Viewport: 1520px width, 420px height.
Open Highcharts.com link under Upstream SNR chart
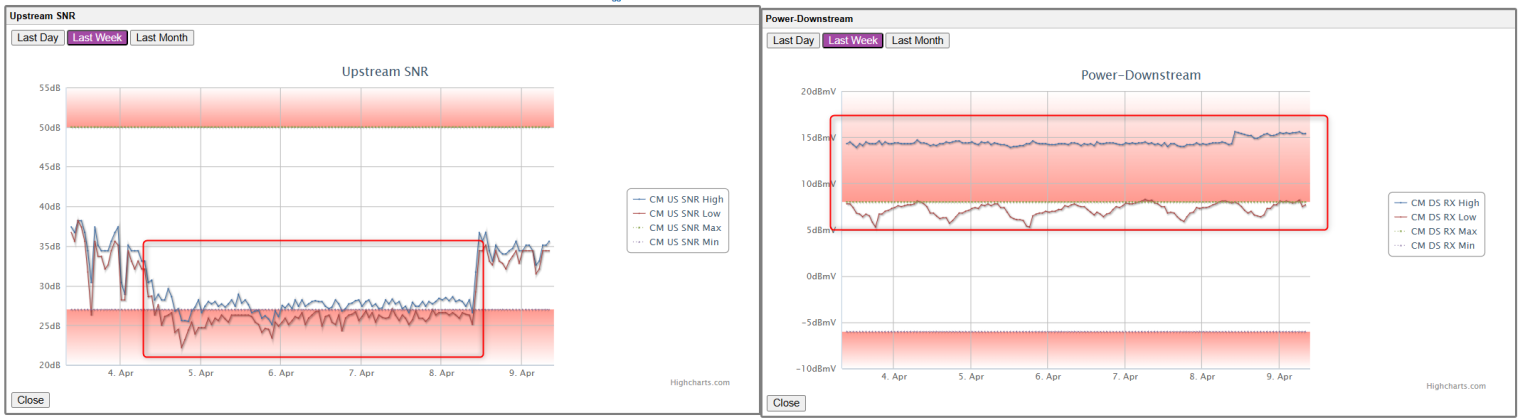699,382
